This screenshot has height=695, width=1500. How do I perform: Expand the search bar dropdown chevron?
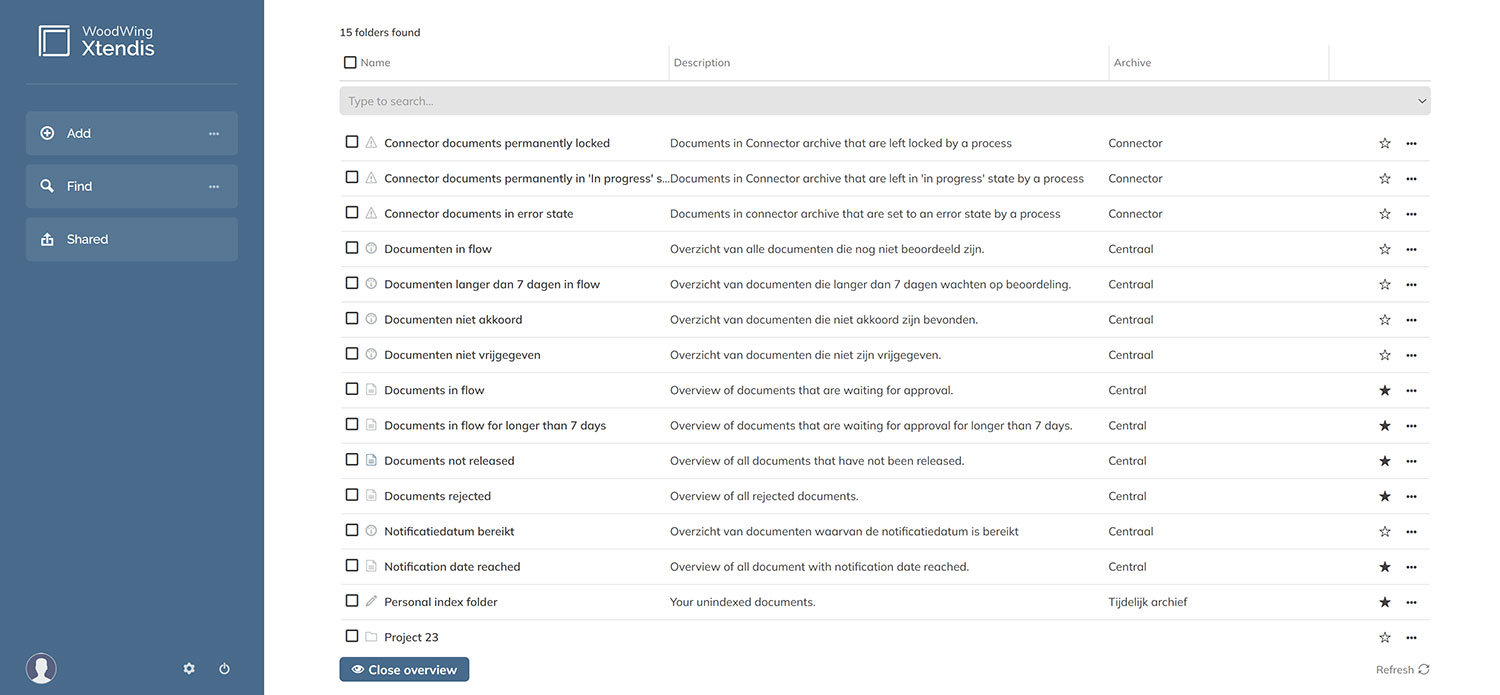pyautogui.click(x=1421, y=100)
